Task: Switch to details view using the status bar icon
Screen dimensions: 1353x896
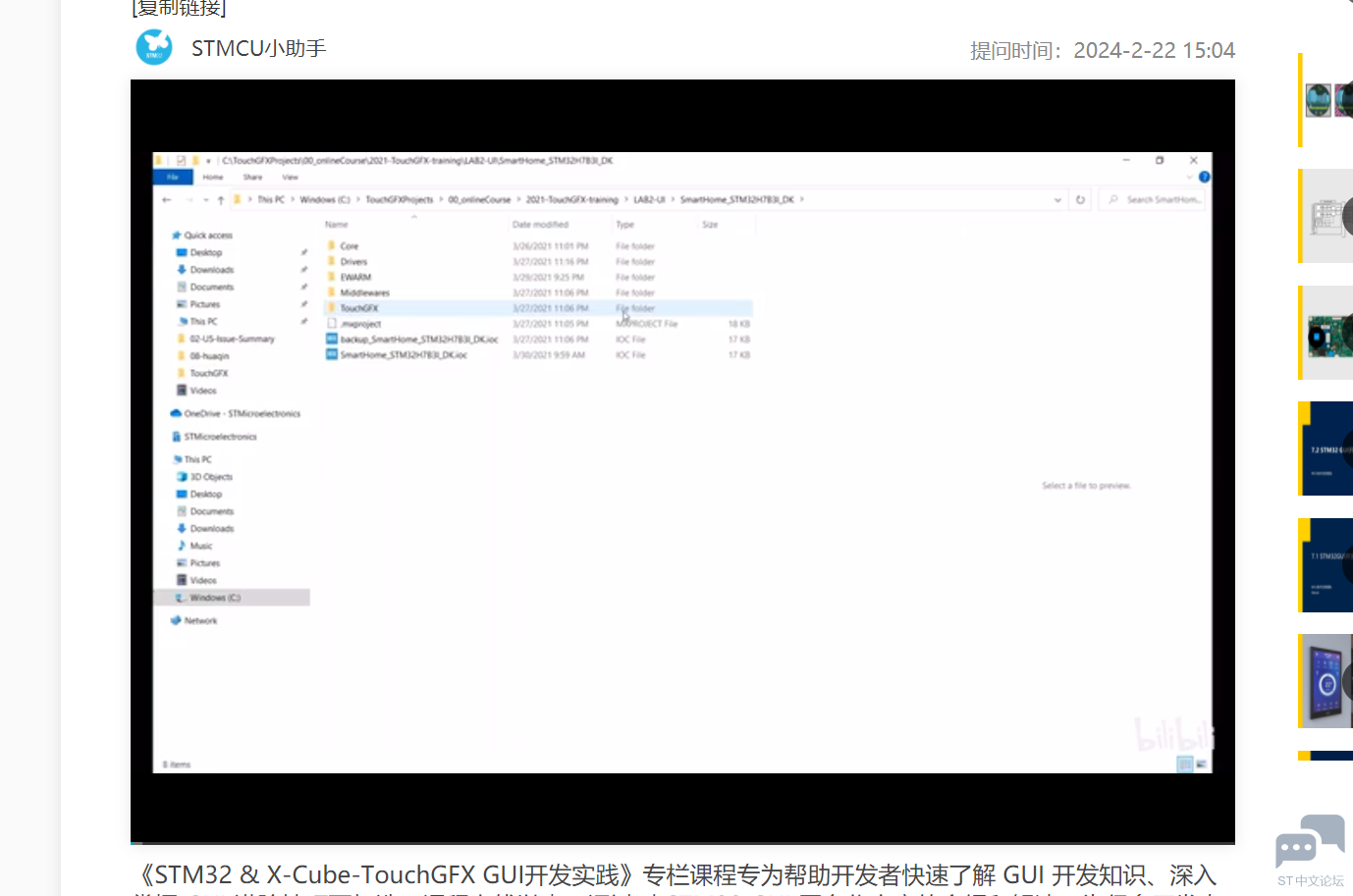Action: pyautogui.click(x=1185, y=764)
